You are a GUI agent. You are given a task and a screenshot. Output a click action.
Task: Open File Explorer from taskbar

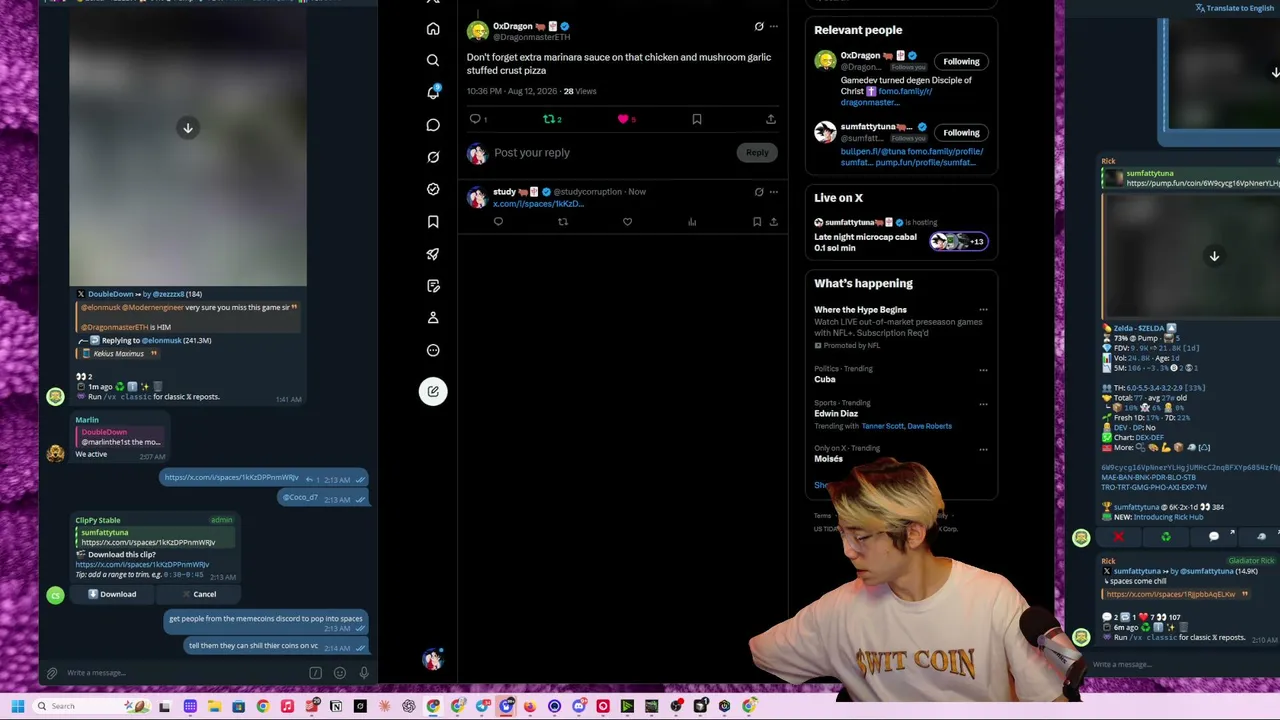(x=214, y=706)
